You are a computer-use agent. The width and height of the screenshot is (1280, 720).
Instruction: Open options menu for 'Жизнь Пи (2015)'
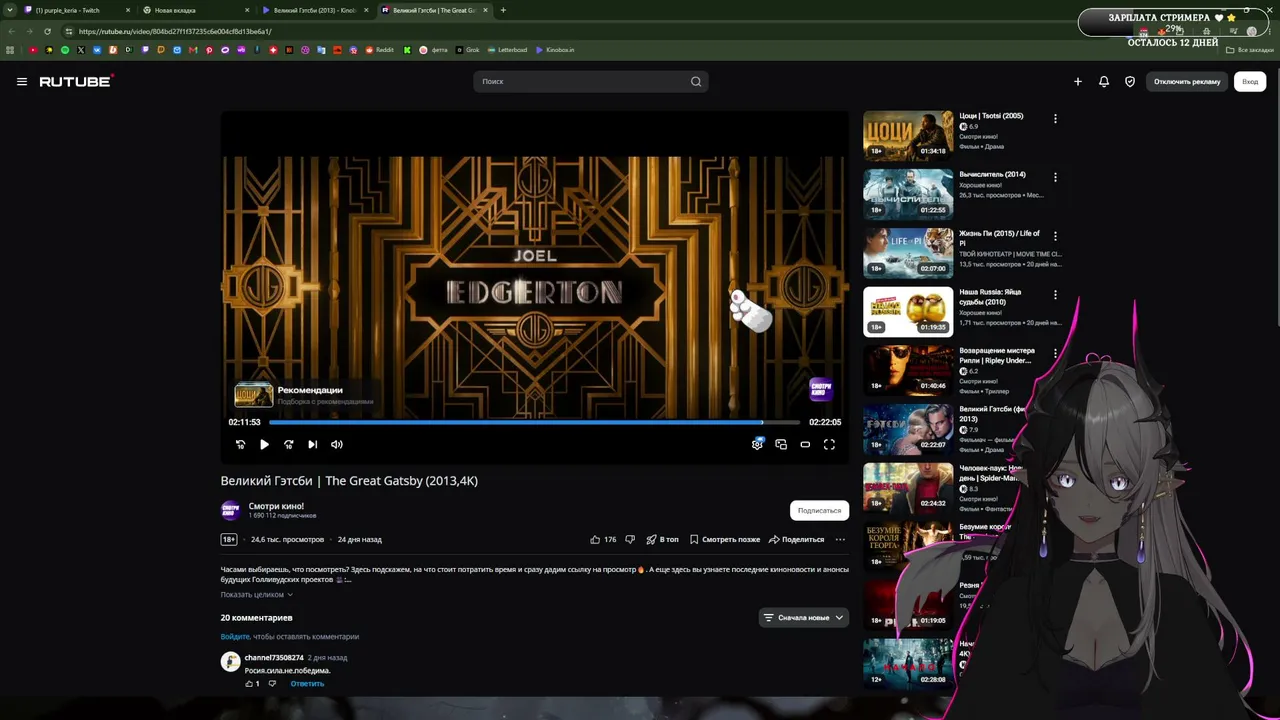tap(1055, 237)
